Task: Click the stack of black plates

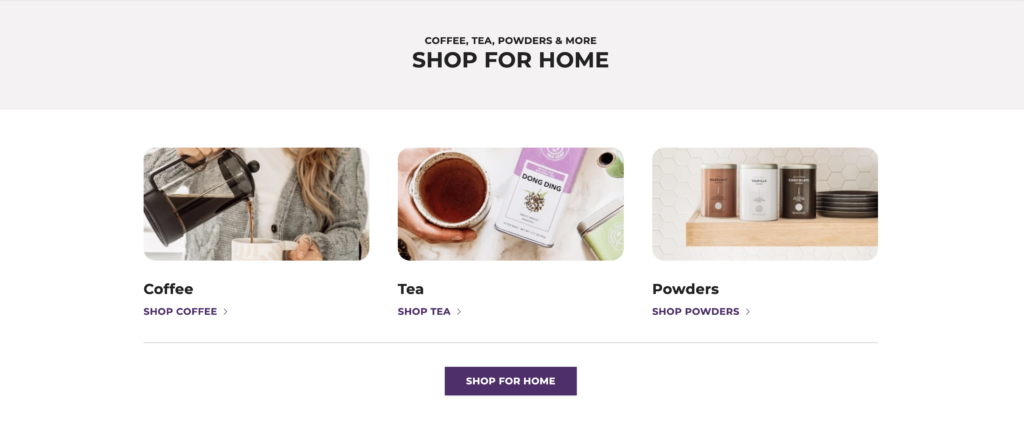Action: pos(847,204)
